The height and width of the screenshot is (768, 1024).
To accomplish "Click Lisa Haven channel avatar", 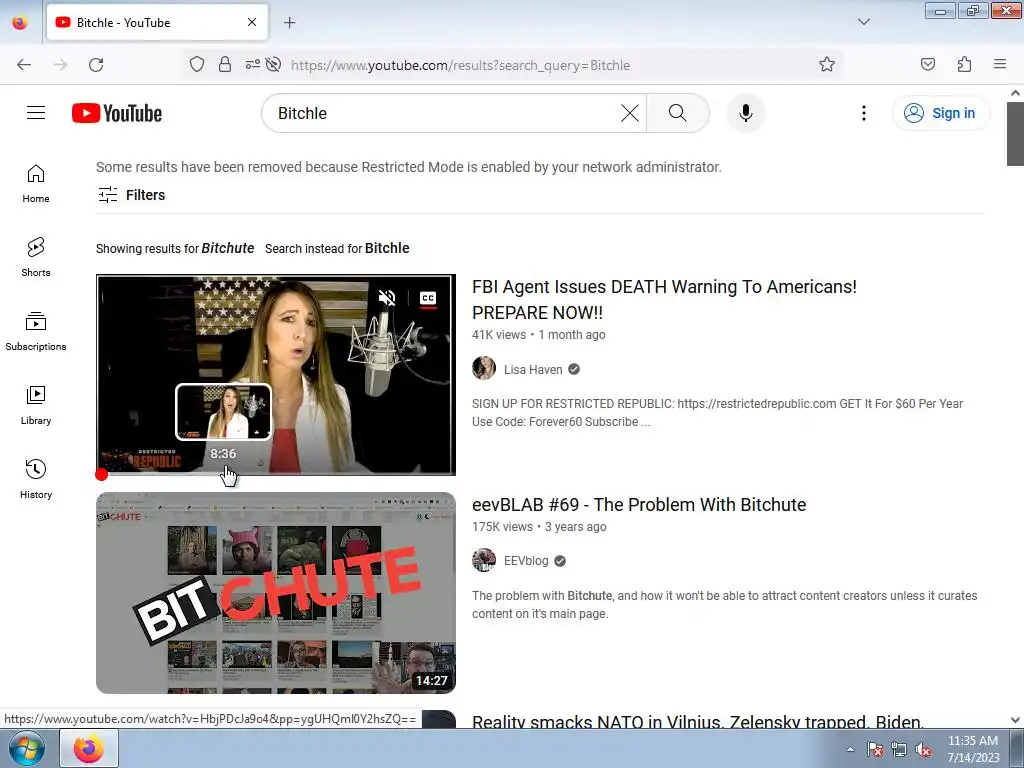I will [484, 368].
